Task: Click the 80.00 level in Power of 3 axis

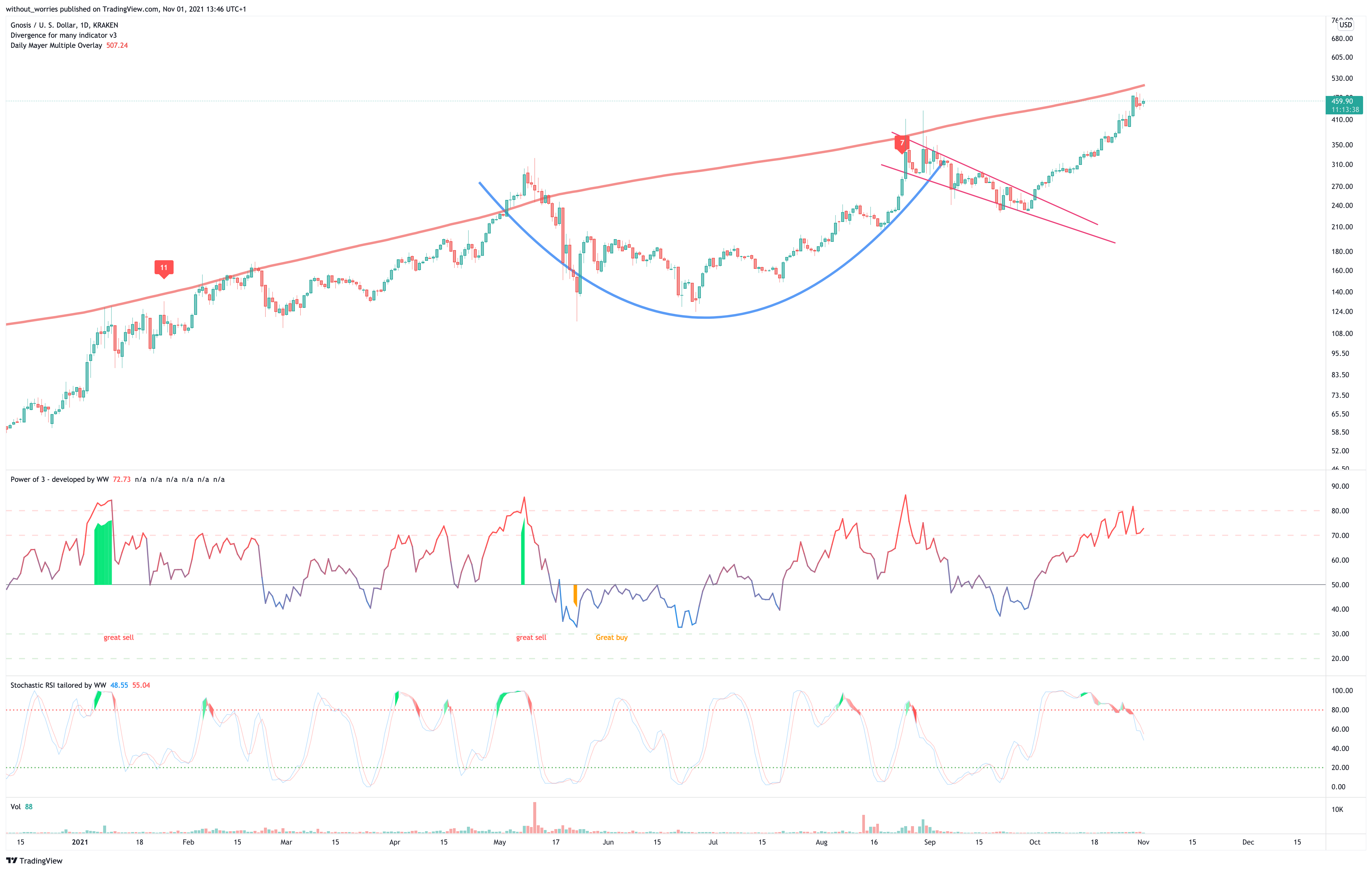Action: 1340,511
